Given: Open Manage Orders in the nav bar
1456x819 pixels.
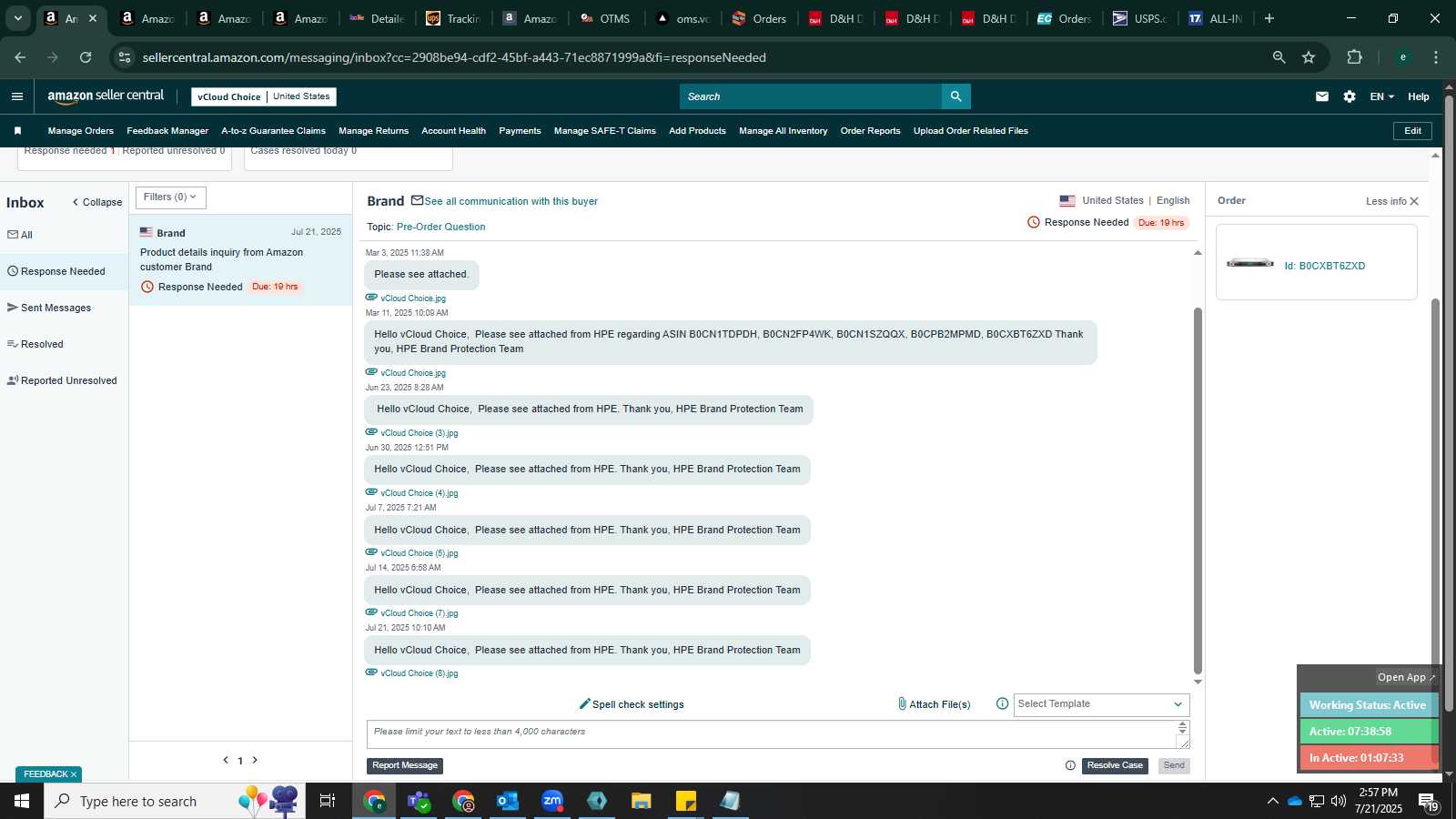Looking at the screenshot, I should point(81,131).
